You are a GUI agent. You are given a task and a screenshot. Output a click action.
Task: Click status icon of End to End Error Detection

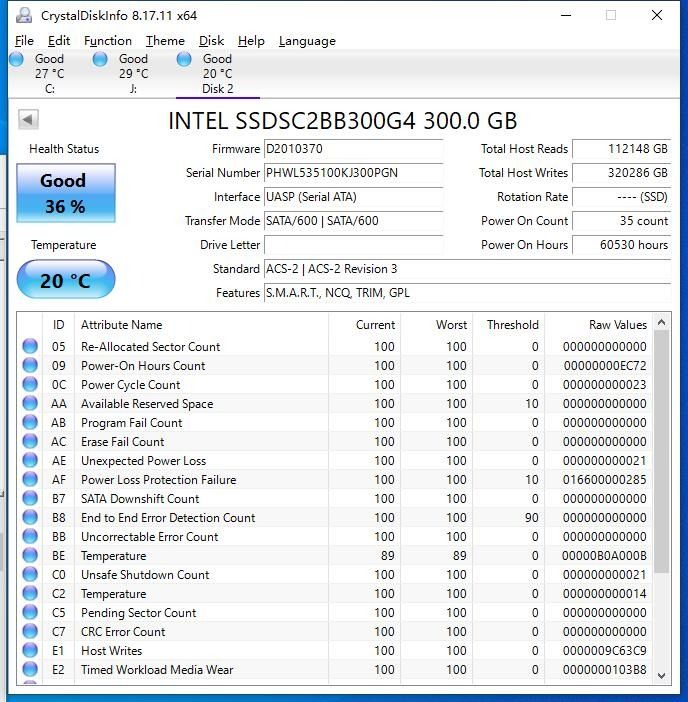30,518
